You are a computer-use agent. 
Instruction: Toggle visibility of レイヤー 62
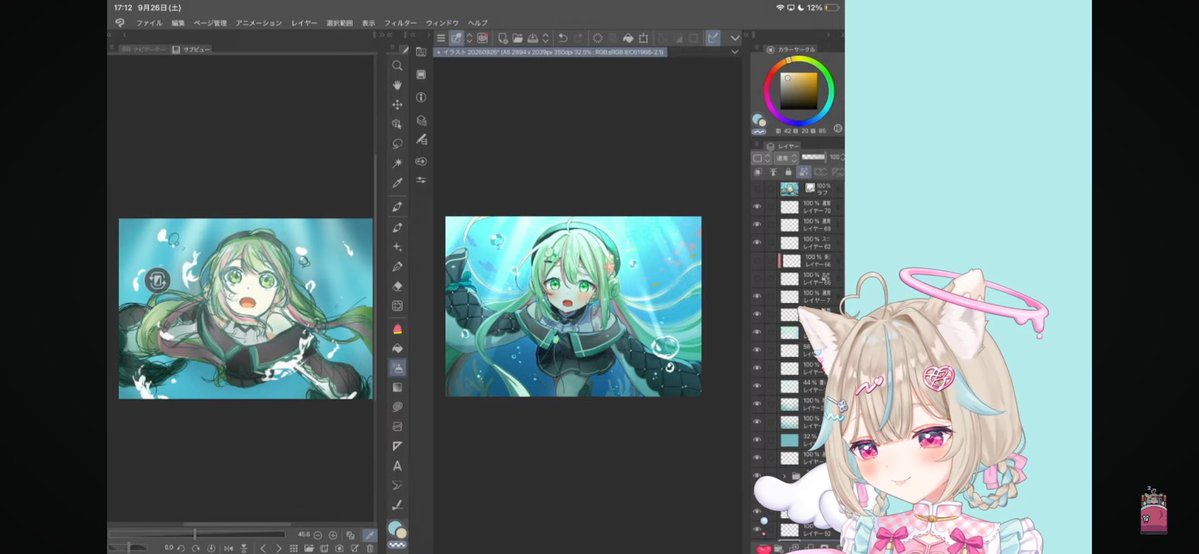pyautogui.click(x=757, y=243)
